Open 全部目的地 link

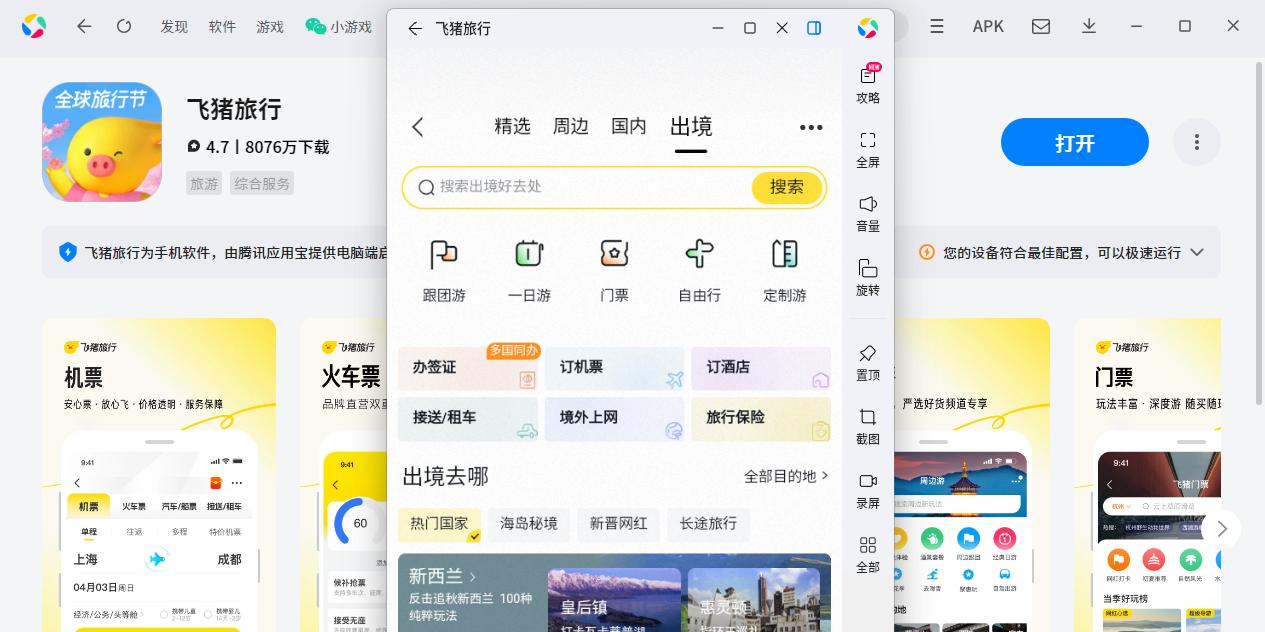tap(786, 476)
